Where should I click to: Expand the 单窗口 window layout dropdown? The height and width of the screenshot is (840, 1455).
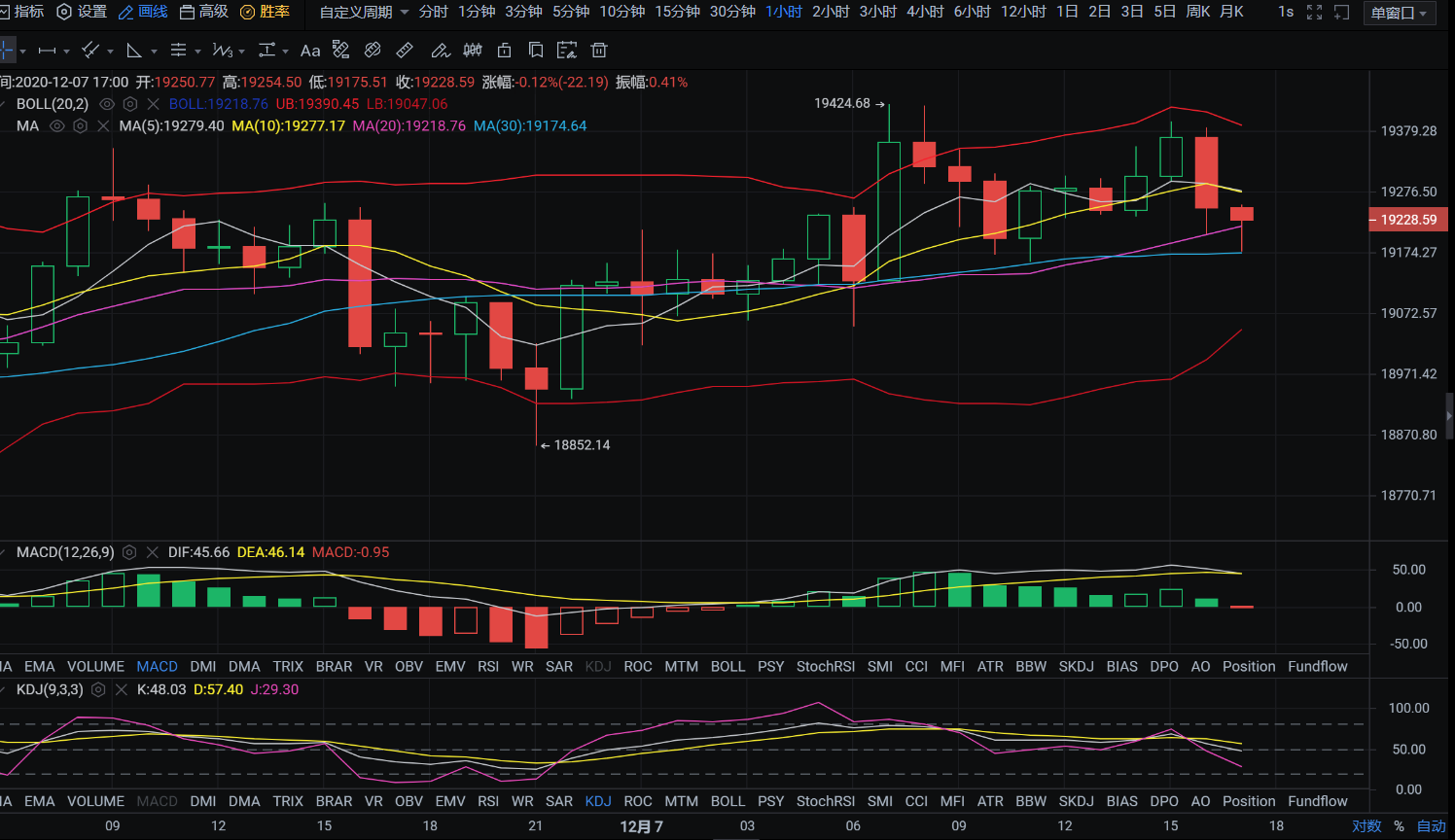[x=1400, y=13]
